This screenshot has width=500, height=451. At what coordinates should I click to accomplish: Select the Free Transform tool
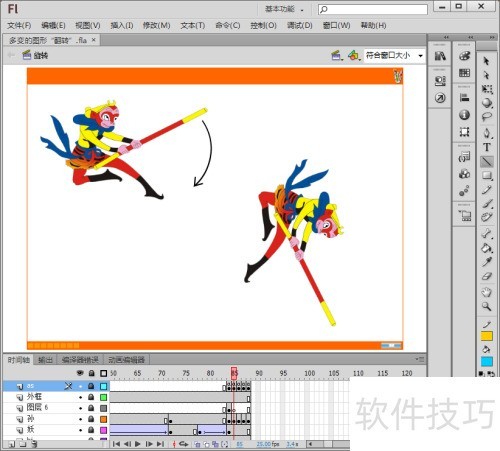487,89
